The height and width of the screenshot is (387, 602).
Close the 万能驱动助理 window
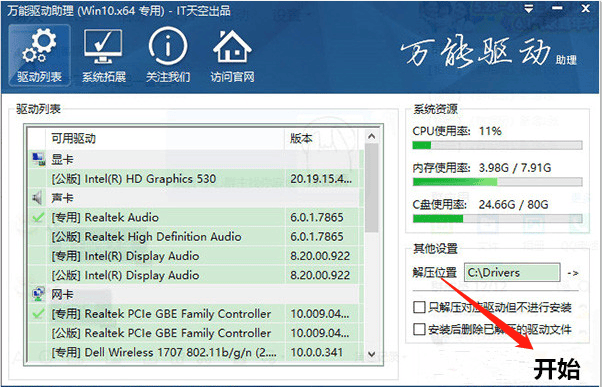585,8
